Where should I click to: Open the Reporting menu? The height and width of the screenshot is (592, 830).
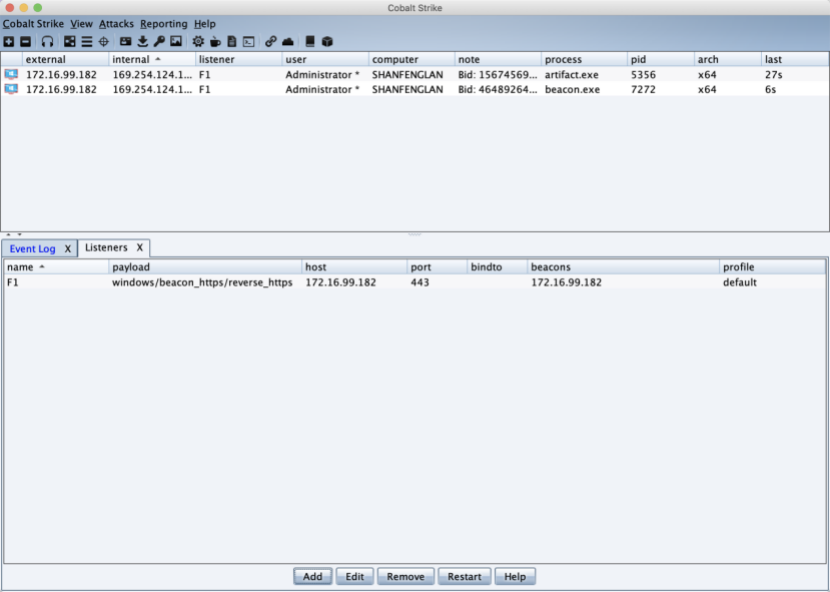164,23
